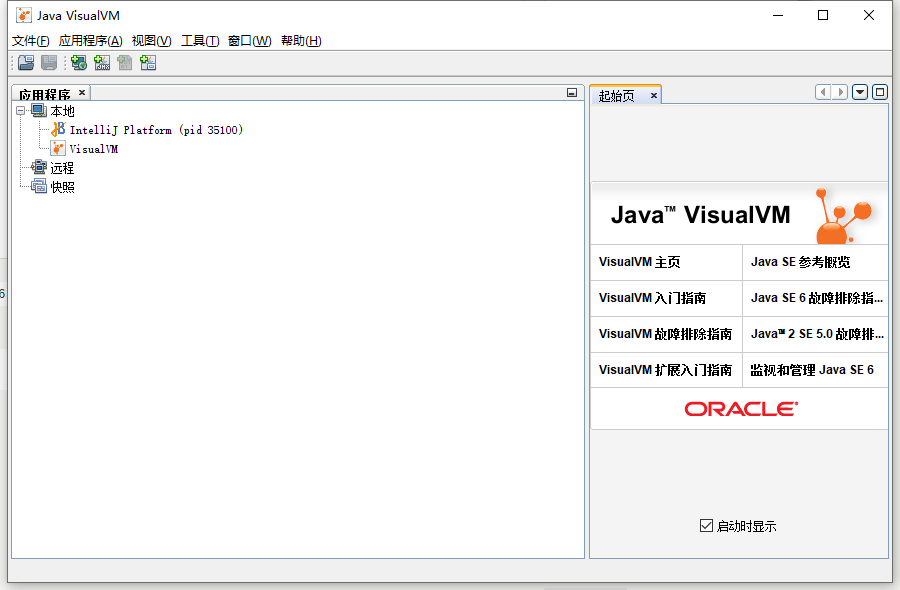The width and height of the screenshot is (900, 590).
Task: Open the document list dropdown arrow
Action: tap(860, 92)
